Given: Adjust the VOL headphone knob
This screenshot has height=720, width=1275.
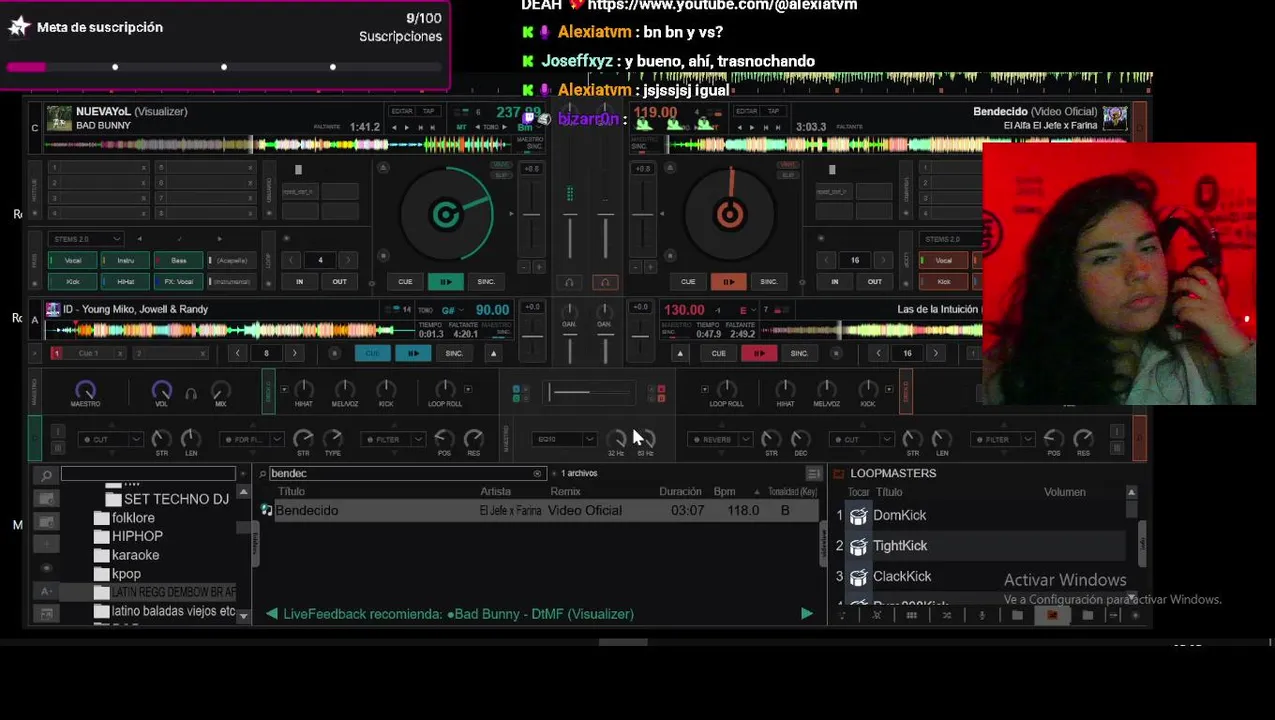Looking at the screenshot, I should click(x=161, y=390).
